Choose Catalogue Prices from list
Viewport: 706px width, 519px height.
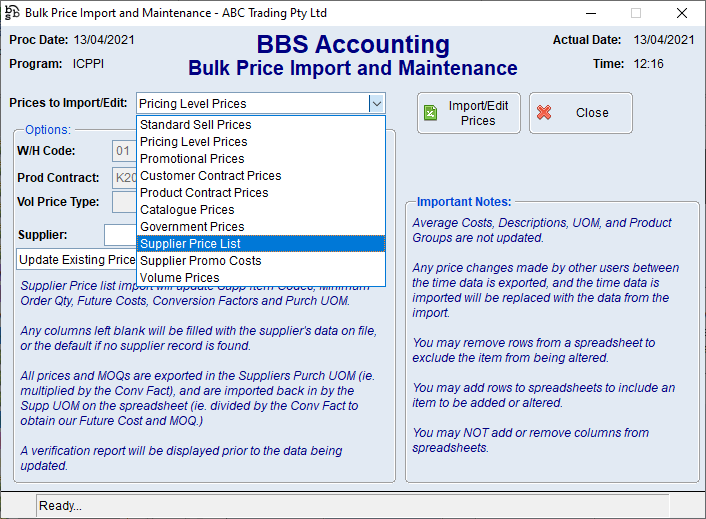[187, 210]
